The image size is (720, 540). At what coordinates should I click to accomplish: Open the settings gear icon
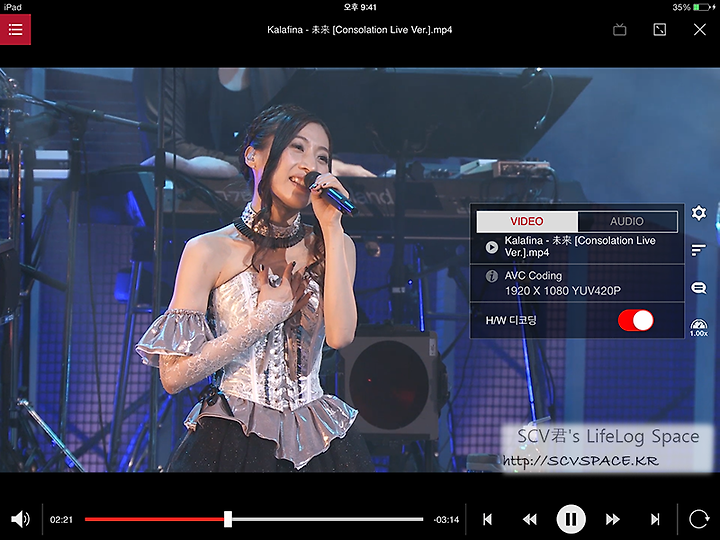pyautogui.click(x=698, y=213)
